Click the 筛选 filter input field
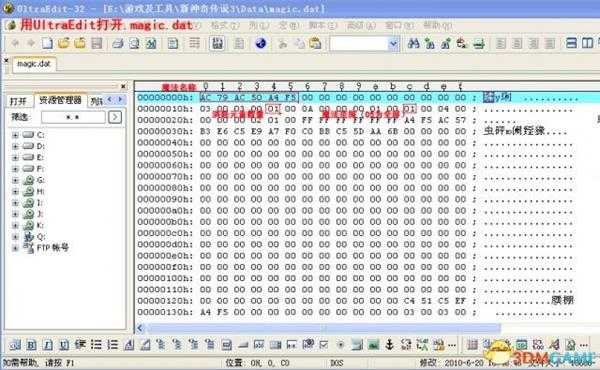The height and width of the screenshot is (370, 600). point(73,117)
